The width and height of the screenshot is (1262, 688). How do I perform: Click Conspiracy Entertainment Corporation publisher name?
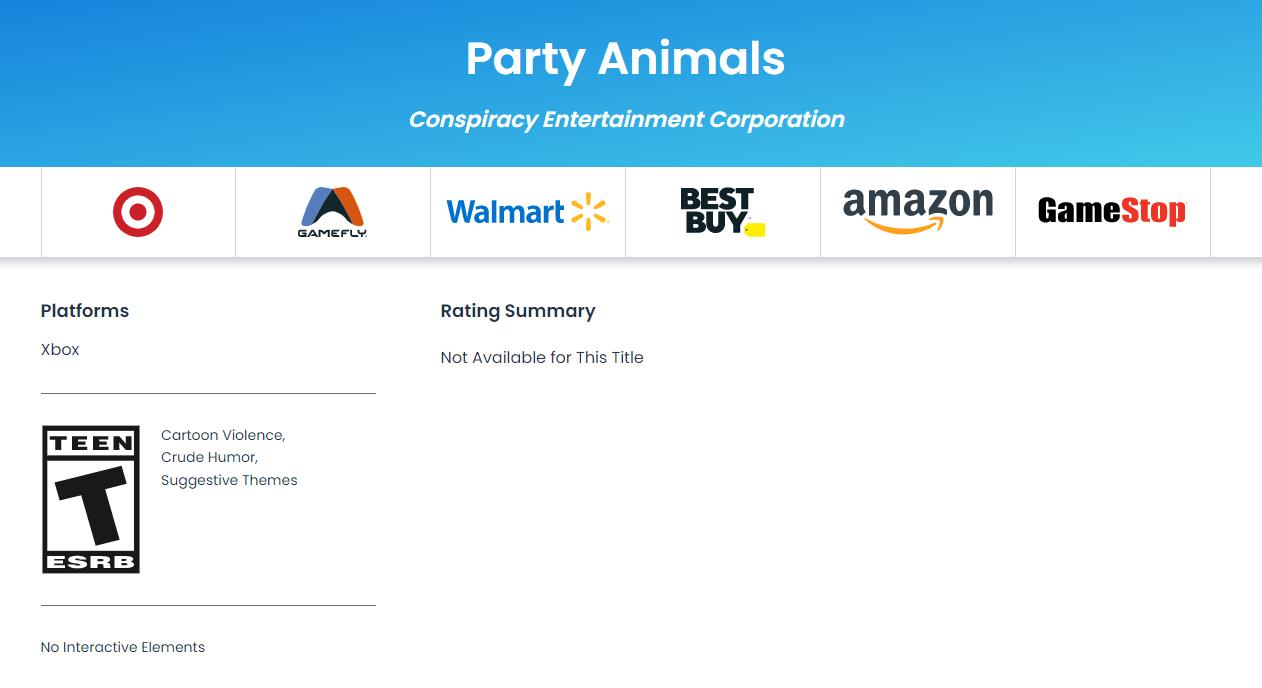click(626, 119)
